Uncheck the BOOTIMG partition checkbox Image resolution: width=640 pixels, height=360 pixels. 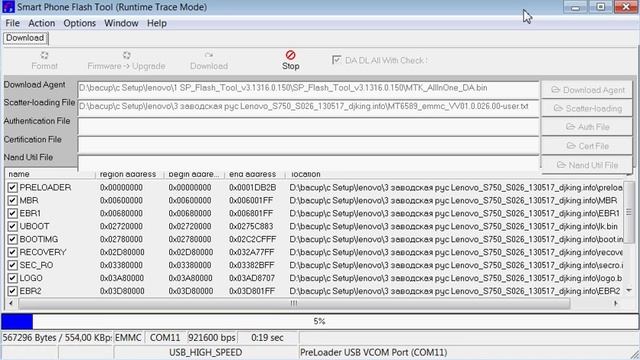[12, 239]
